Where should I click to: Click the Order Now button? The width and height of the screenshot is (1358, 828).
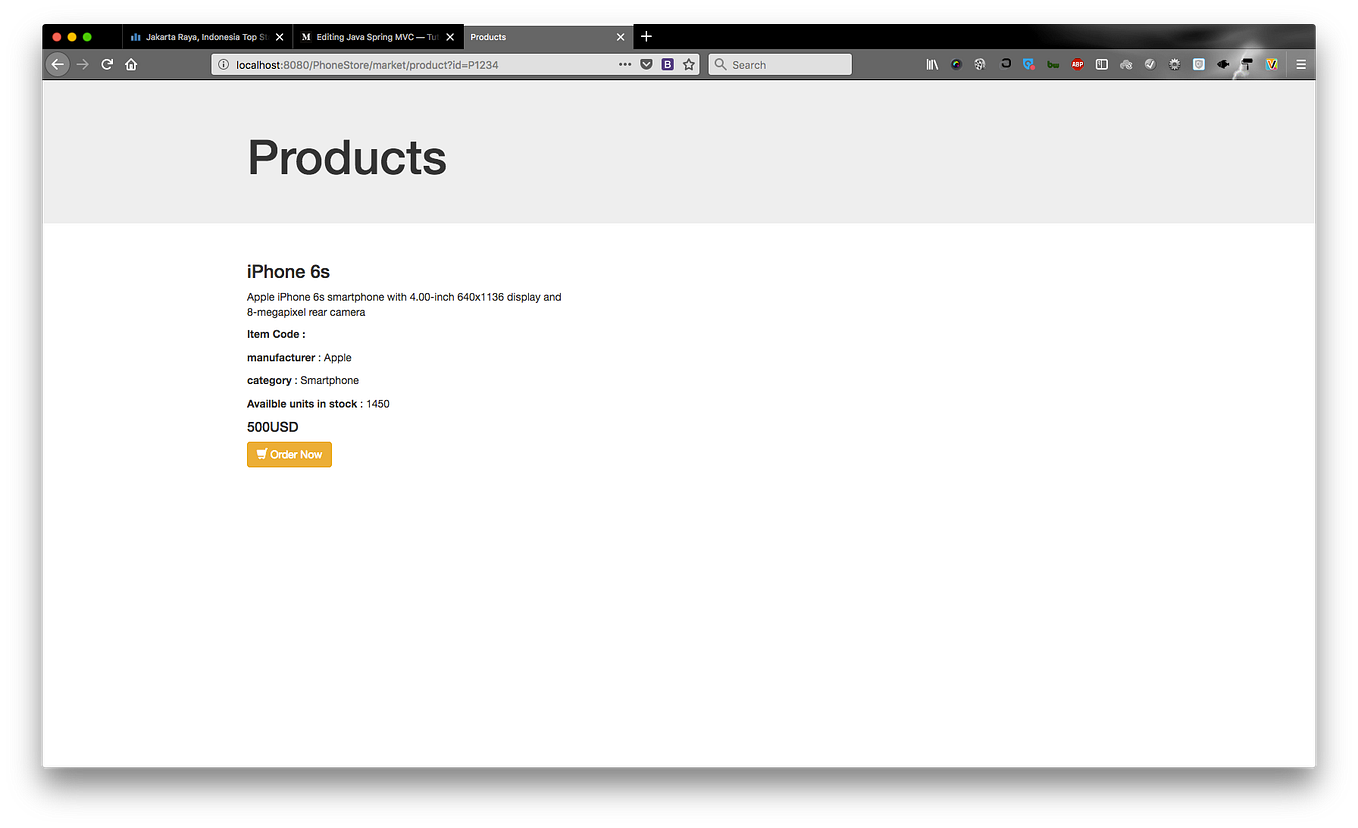coord(289,454)
